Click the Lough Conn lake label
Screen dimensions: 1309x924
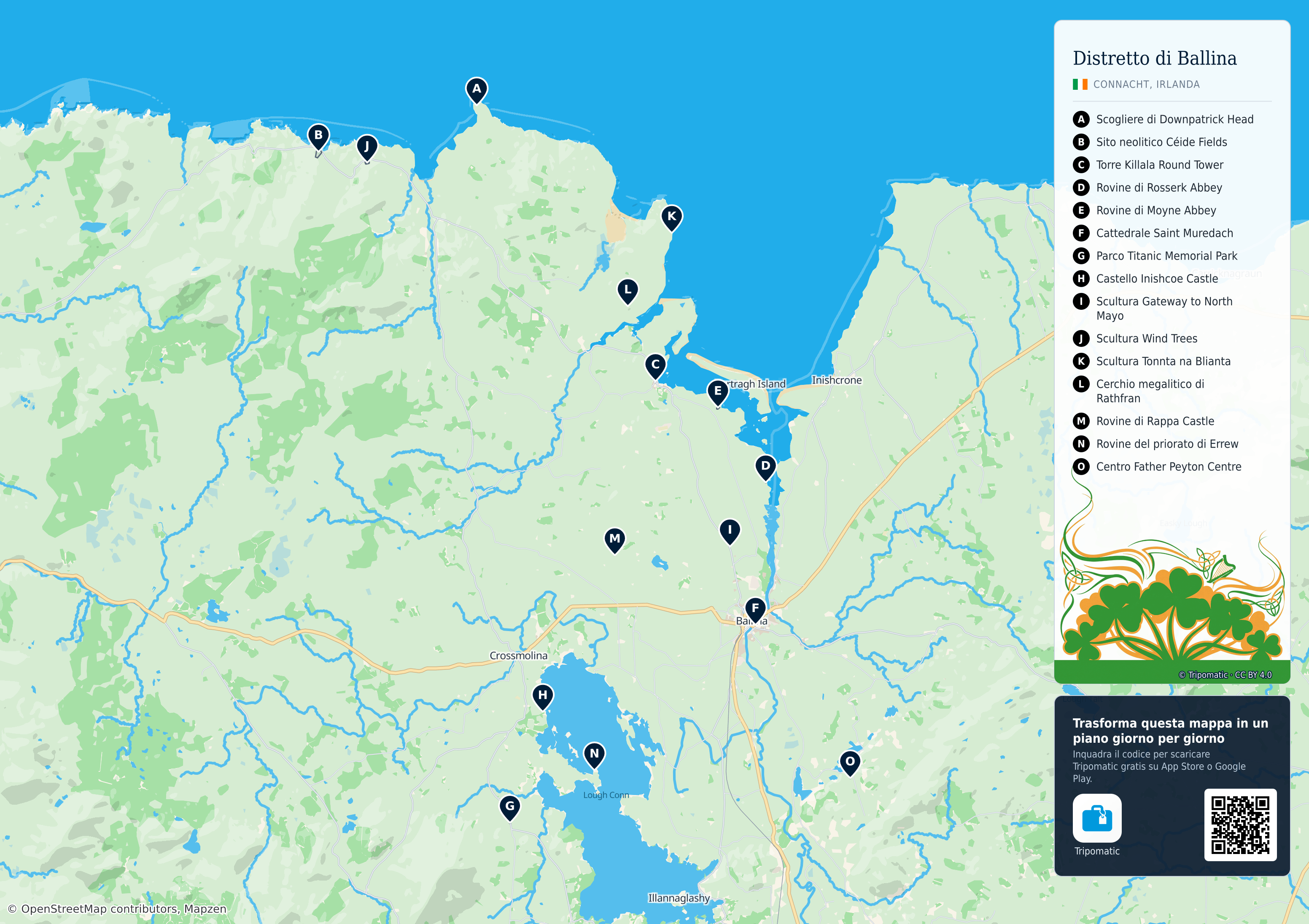[x=606, y=795]
